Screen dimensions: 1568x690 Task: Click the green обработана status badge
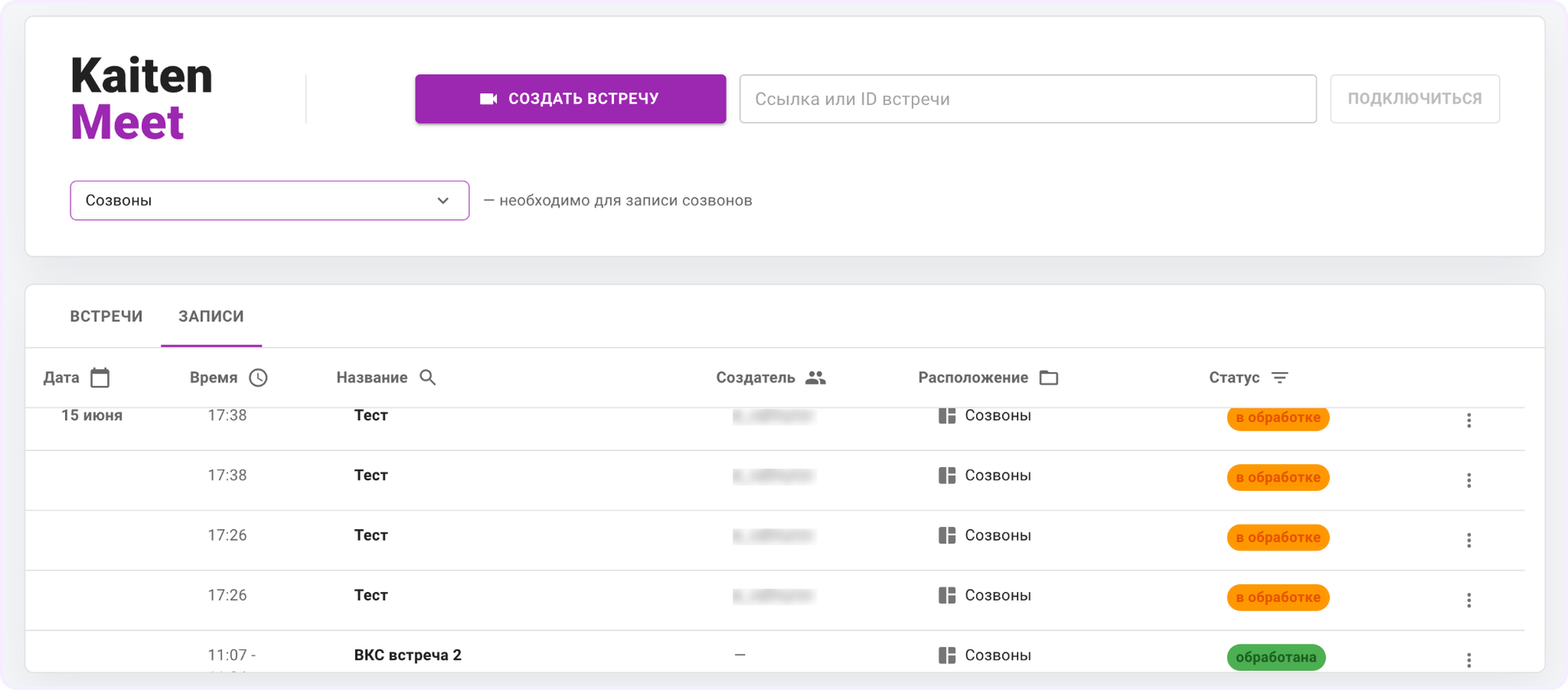1276,657
